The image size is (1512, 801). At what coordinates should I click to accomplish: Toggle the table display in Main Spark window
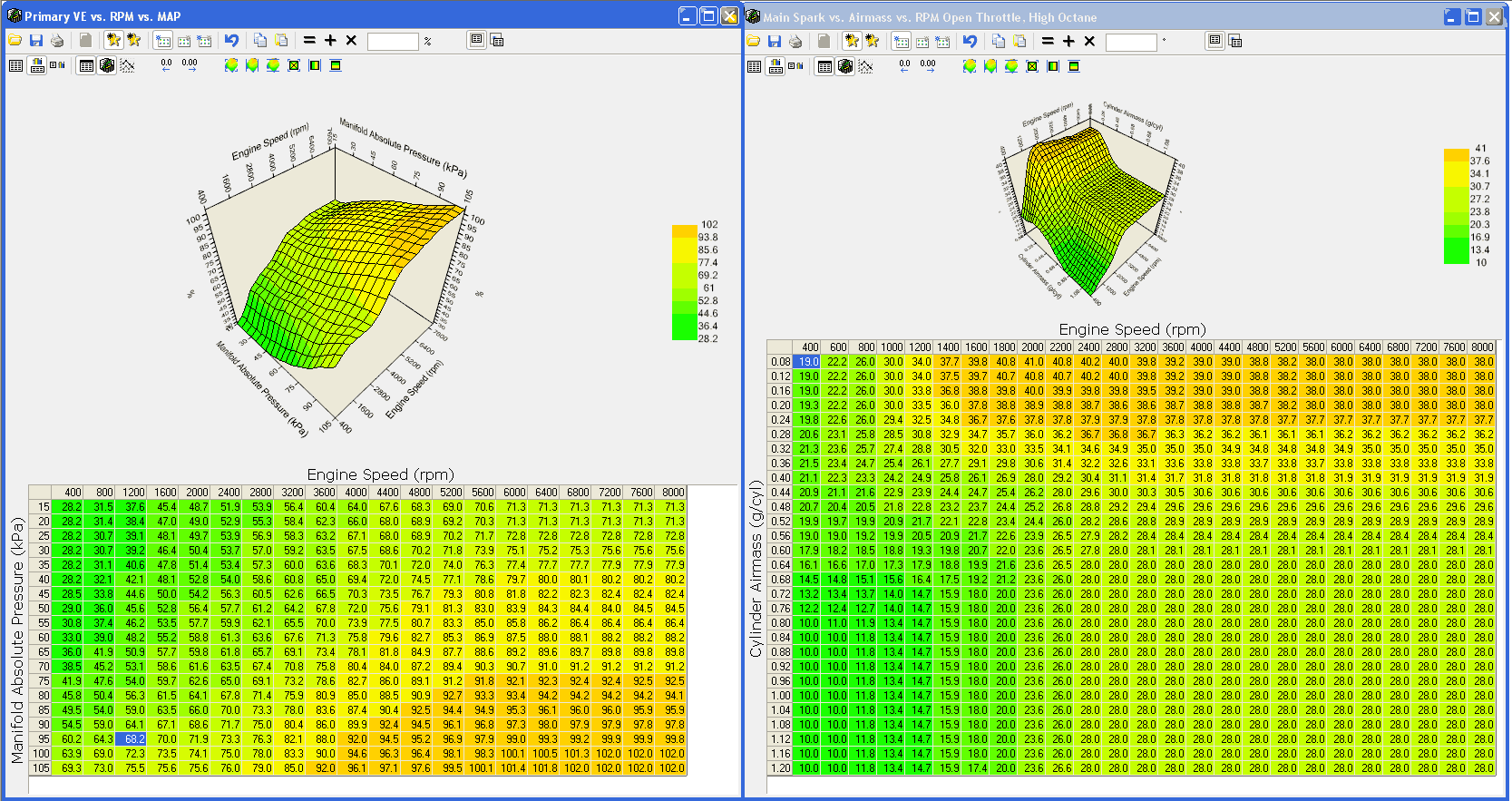pyautogui.click(x=824, y=66)
